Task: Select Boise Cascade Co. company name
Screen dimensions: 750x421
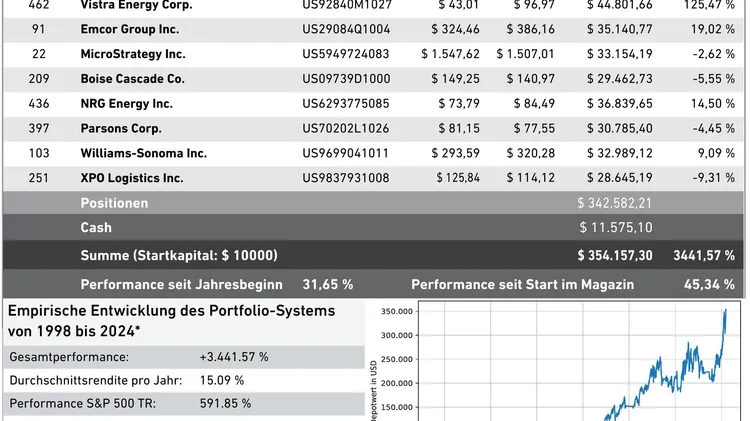Action: pos(132,79)
